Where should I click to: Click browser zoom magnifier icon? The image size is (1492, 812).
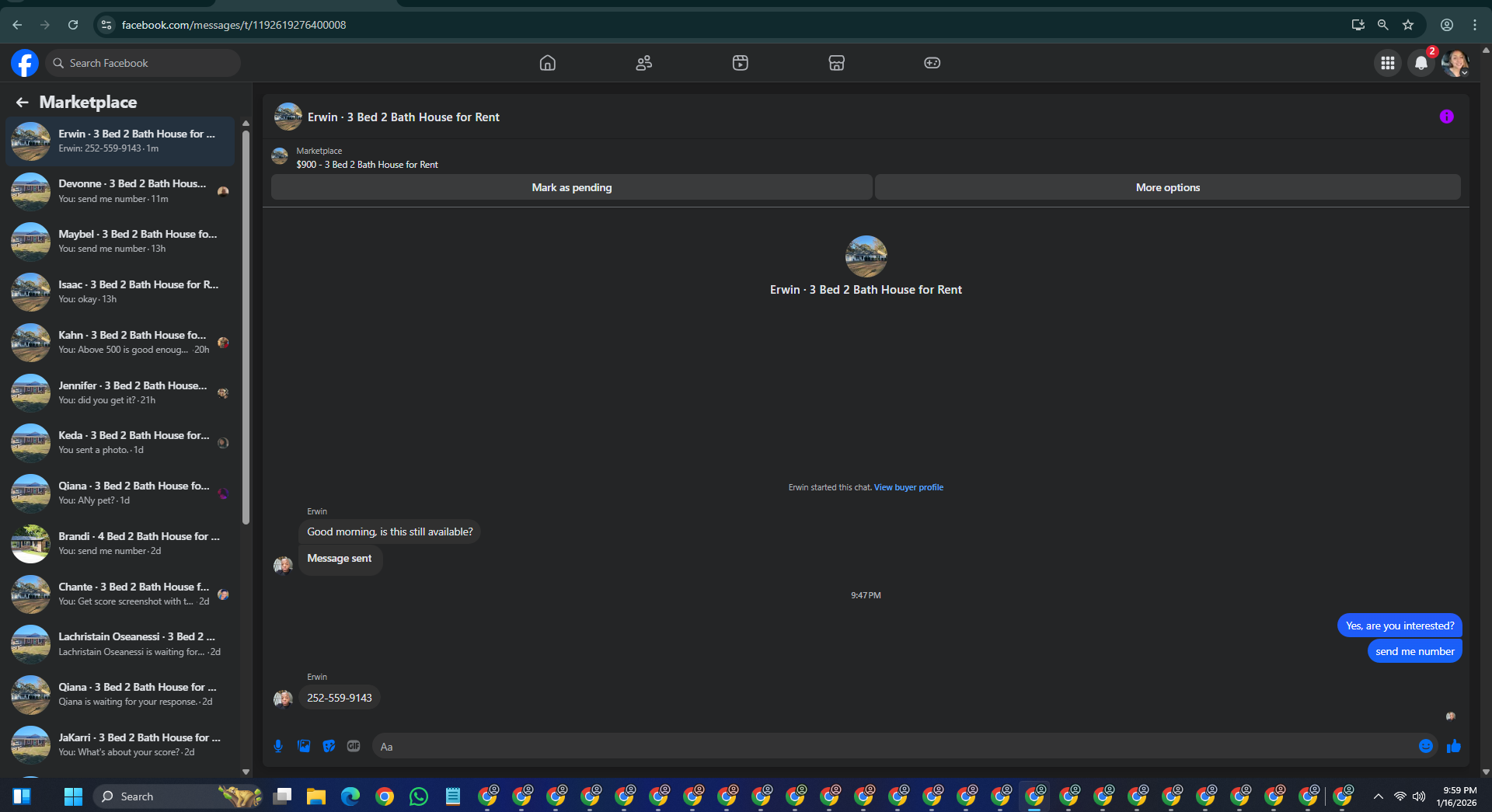pos(1383,25)
